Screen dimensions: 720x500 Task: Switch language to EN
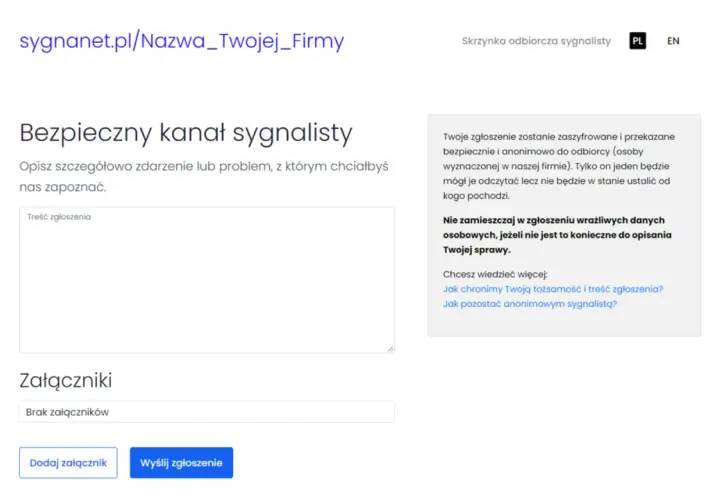[x=673, y=41]
